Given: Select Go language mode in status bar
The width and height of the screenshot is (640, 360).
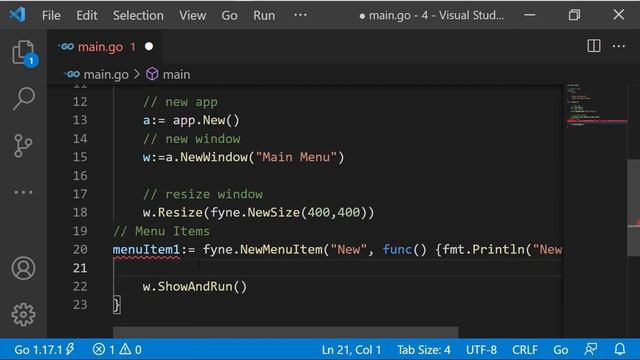Looking at the screenshot, I should (560, 350).
